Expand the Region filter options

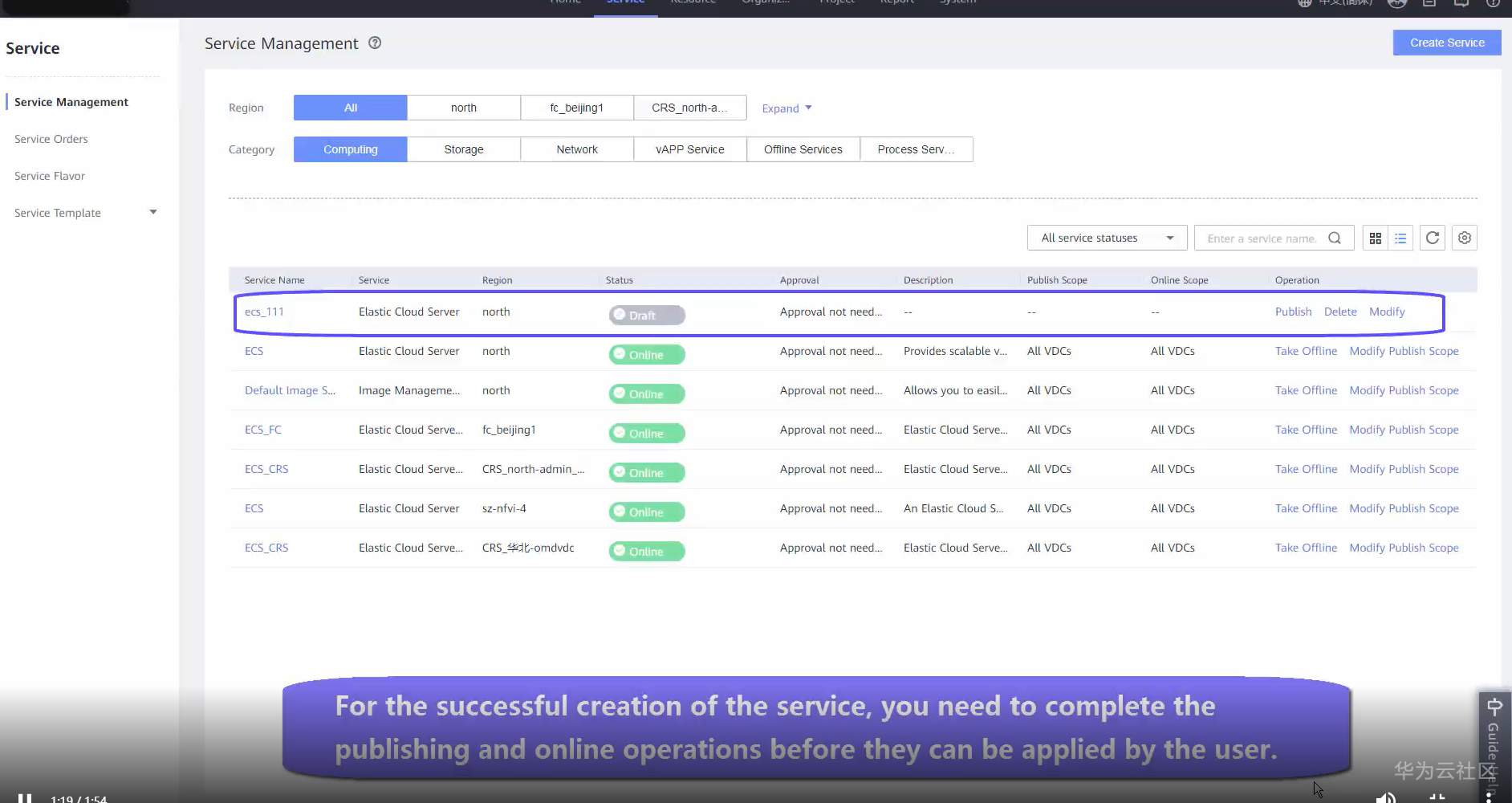click(x=786, y=108)
